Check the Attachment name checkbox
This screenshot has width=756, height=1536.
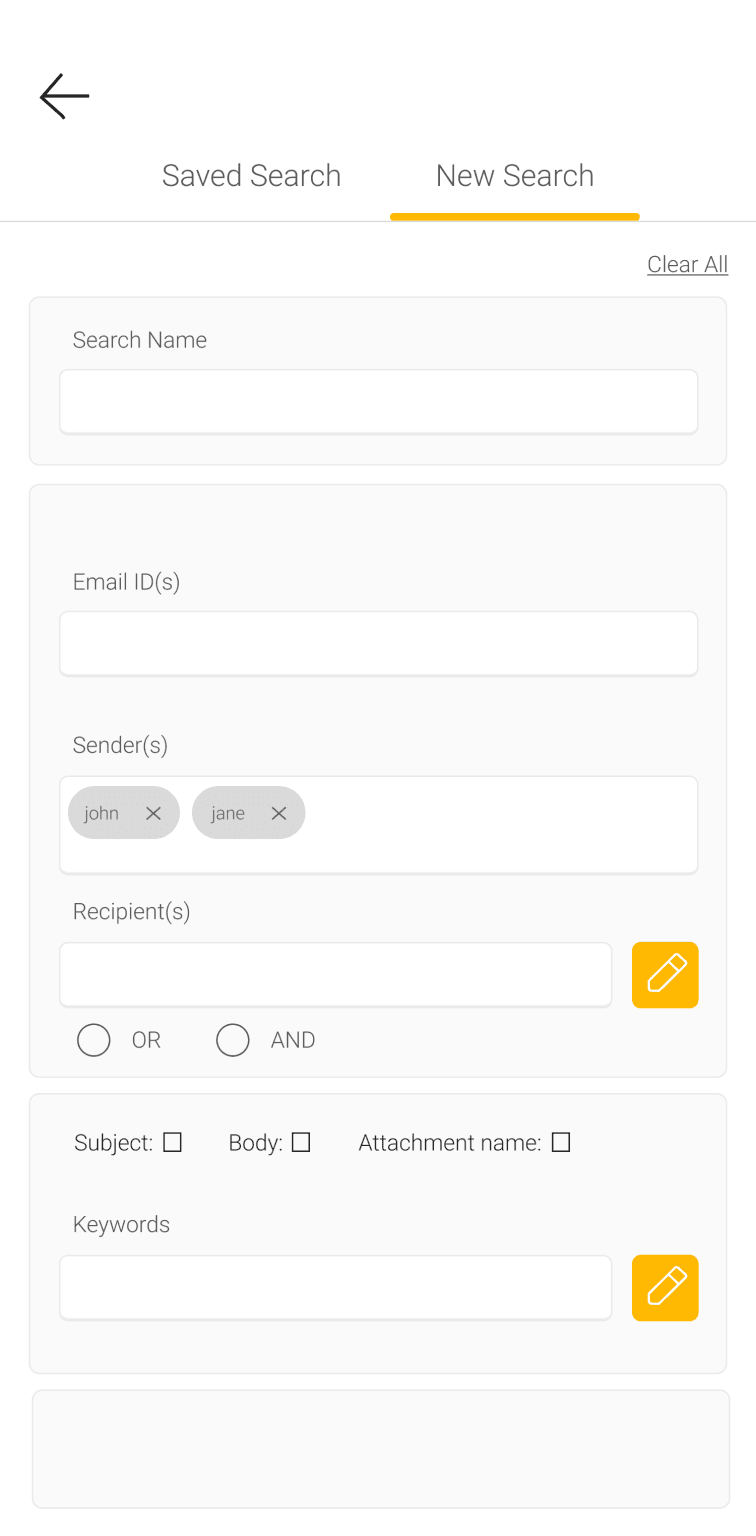coord(561,1142)
